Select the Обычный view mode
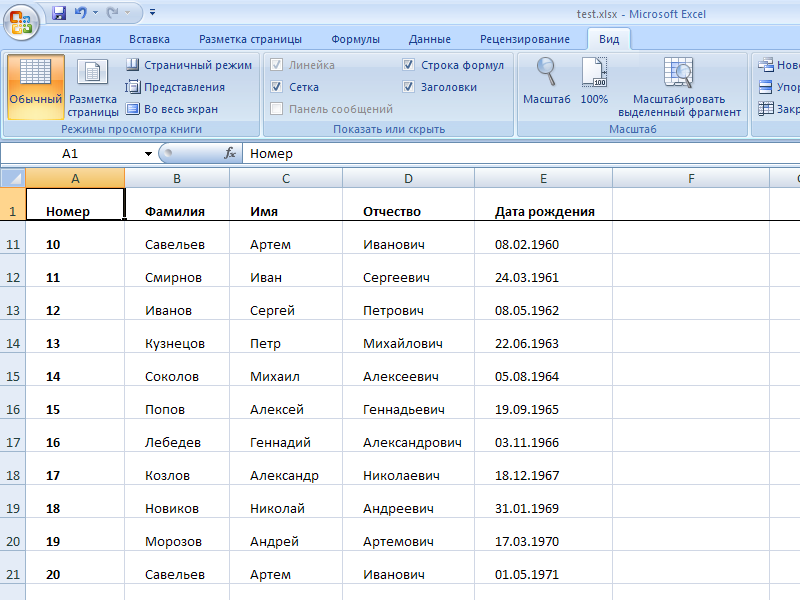 (x=36, y=87)
